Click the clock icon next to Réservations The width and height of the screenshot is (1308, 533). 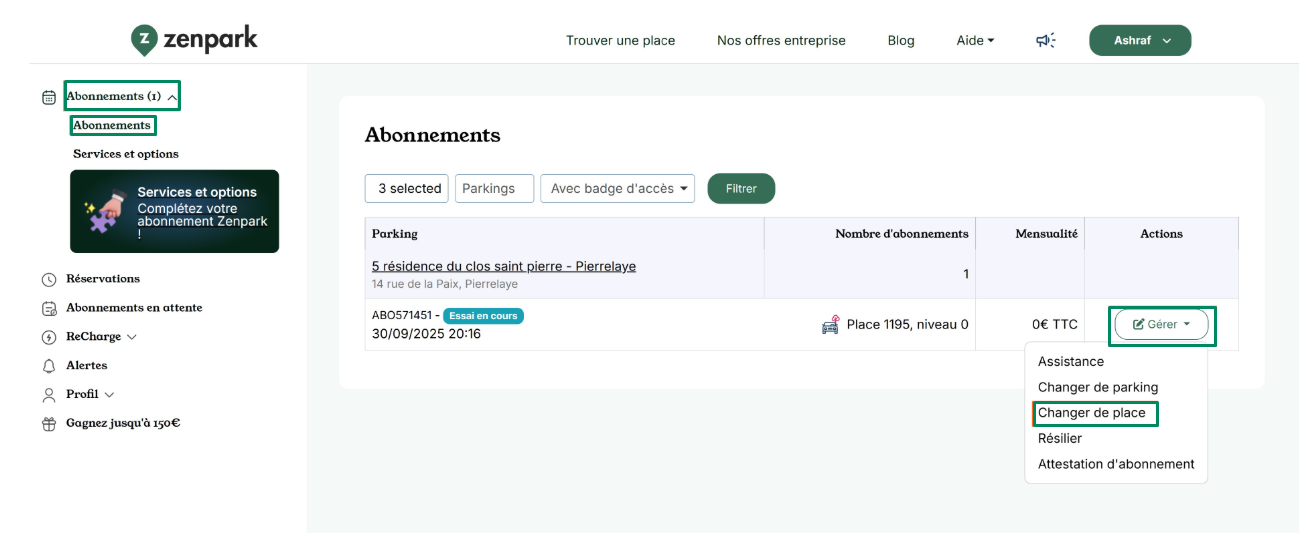click(49, 279)
